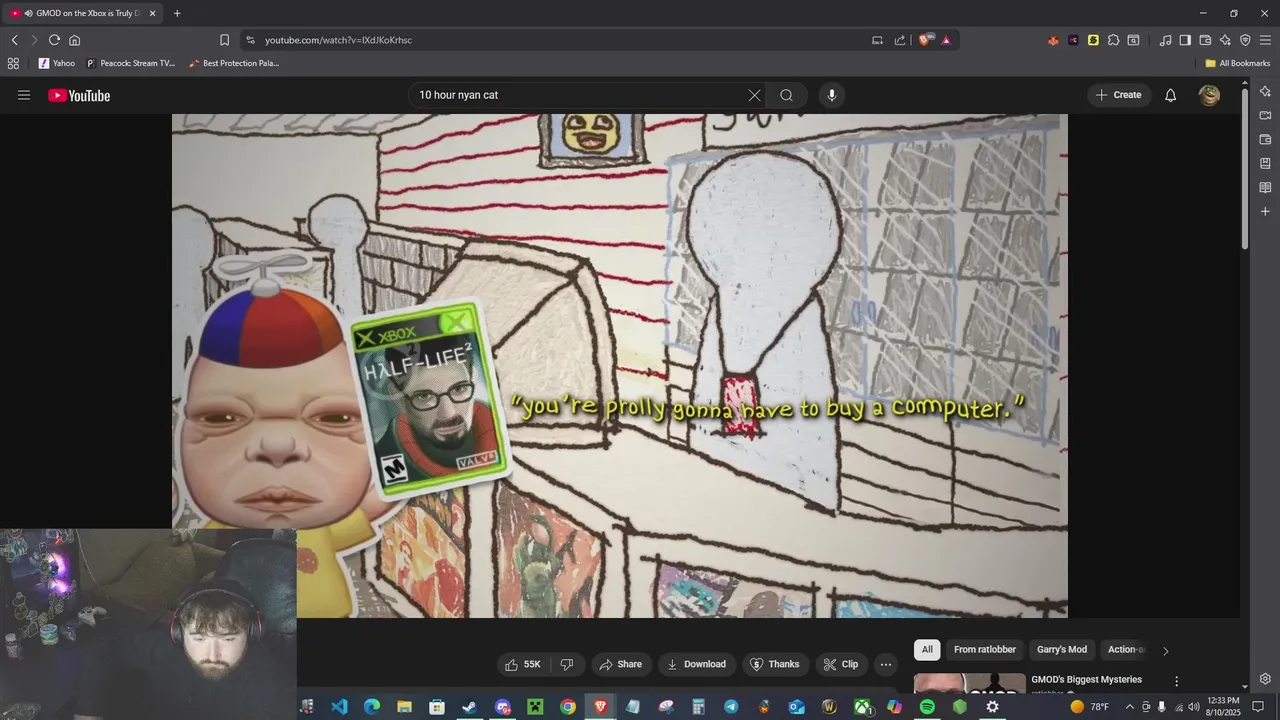Clear the search text with the X
1280x720 pixels.
(754, 95)
